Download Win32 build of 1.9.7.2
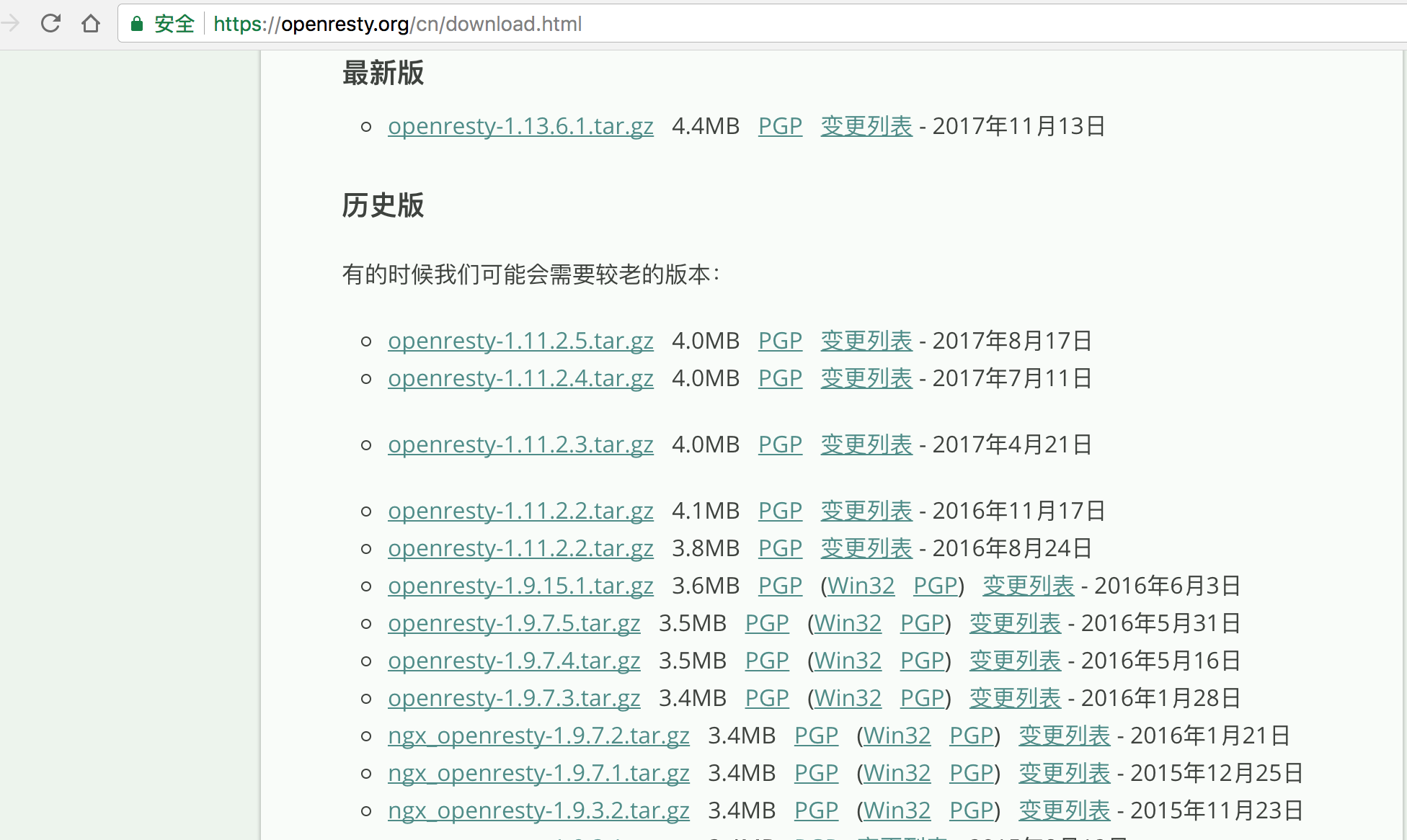This screenshot has width=1407, height=840. 897,736
